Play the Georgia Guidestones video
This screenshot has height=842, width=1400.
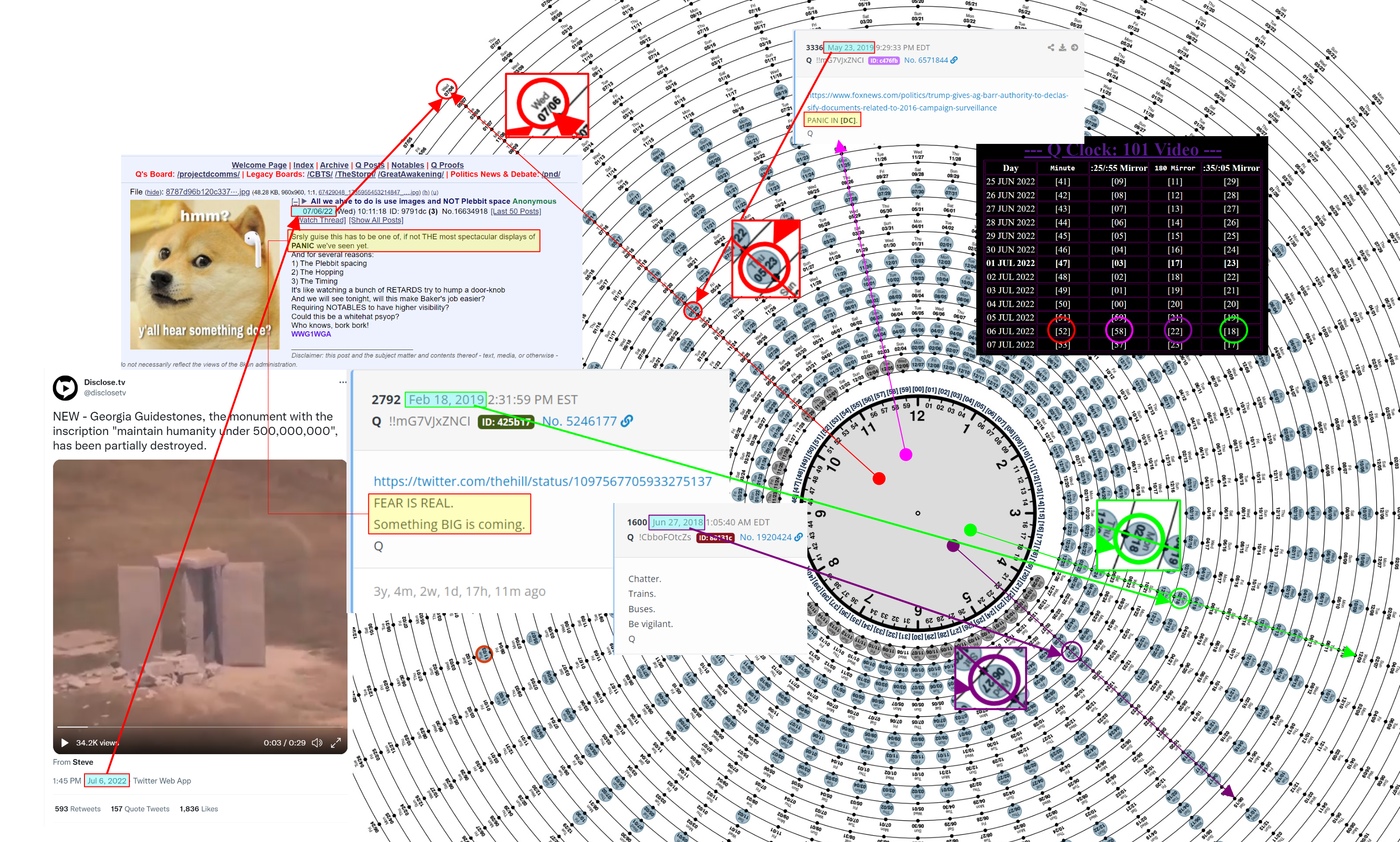tap(65, 743)
